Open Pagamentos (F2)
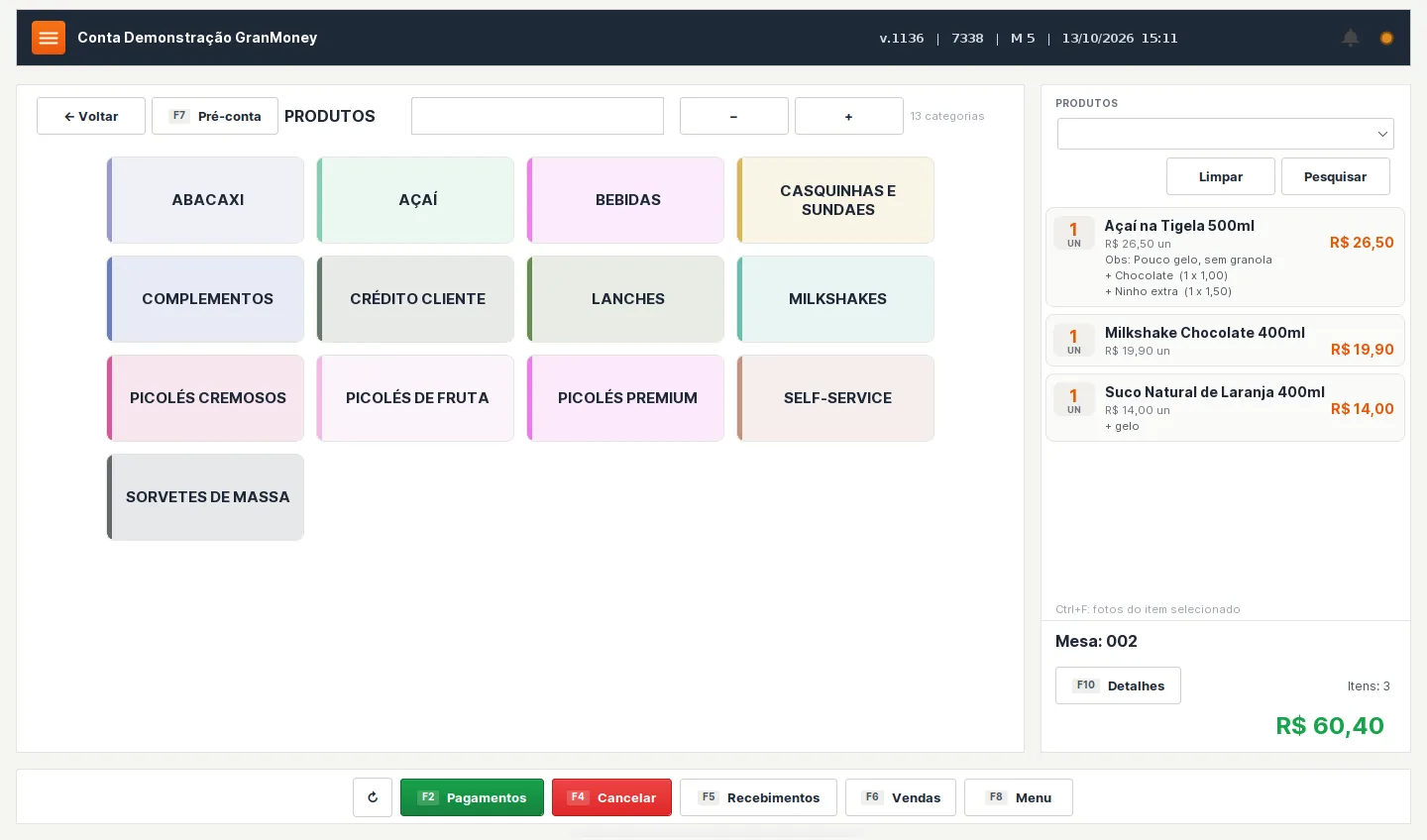 click(x=472, y=797)
